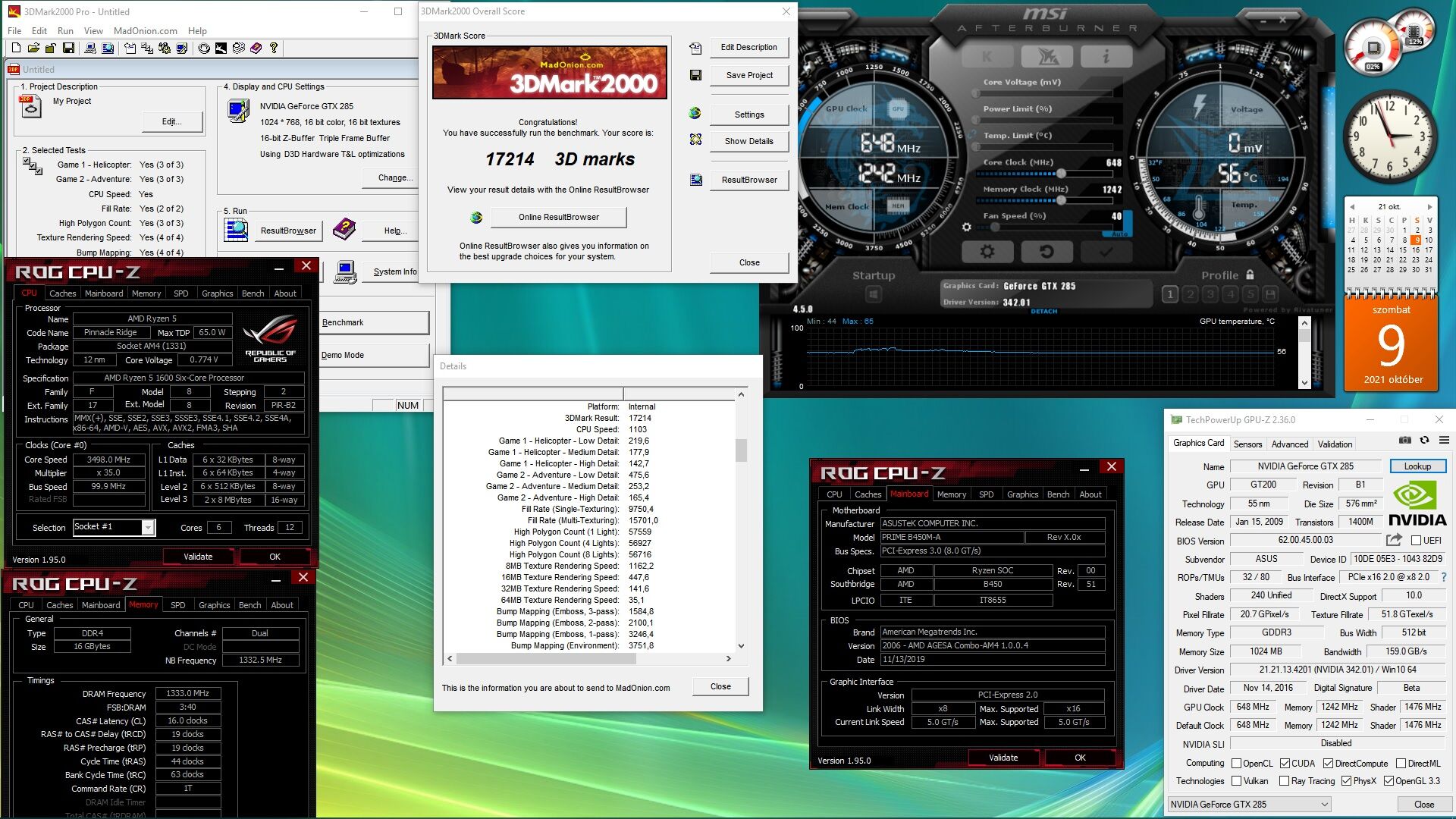Click the Open project folder toolbar icon
This screenshot has width=1456, height=819.
coord(33,49)
